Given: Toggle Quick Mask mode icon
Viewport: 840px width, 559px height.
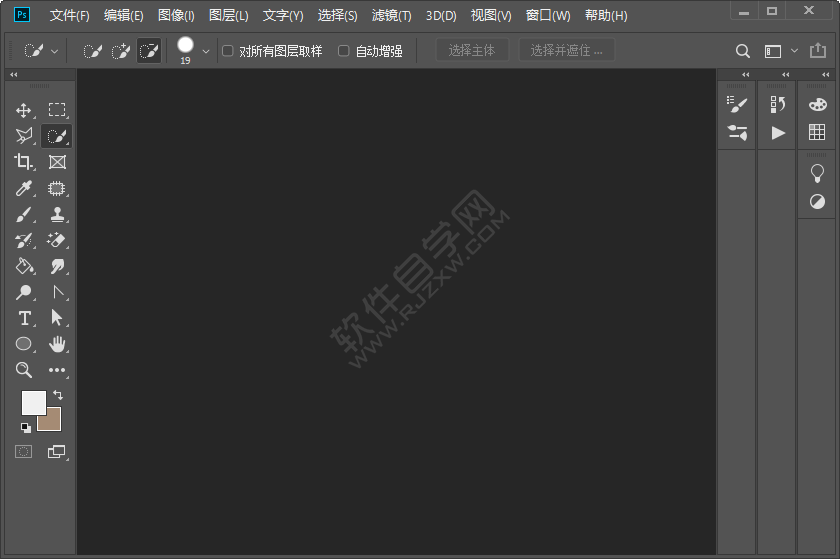Looking at the screenshot, I should (x=23, y=452).
